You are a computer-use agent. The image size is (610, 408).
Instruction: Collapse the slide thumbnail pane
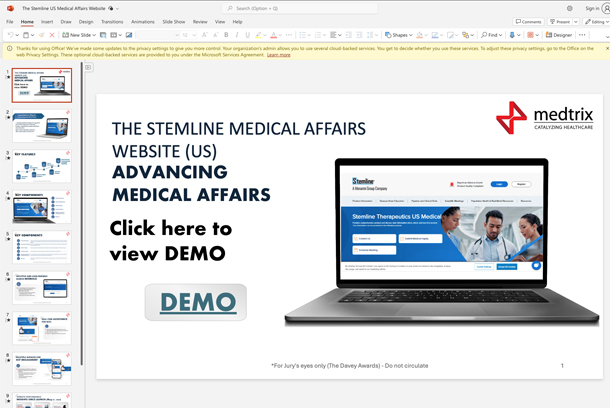[88, 67]
